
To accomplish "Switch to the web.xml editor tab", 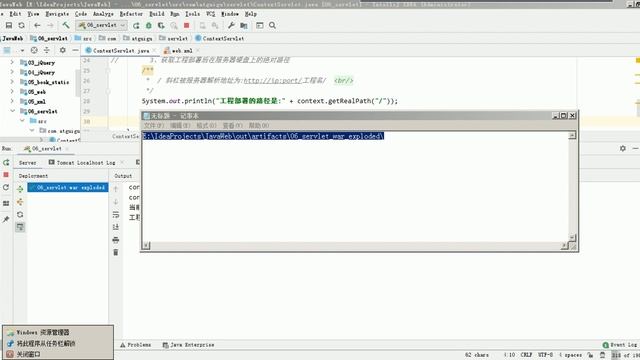I will (182, 51).
